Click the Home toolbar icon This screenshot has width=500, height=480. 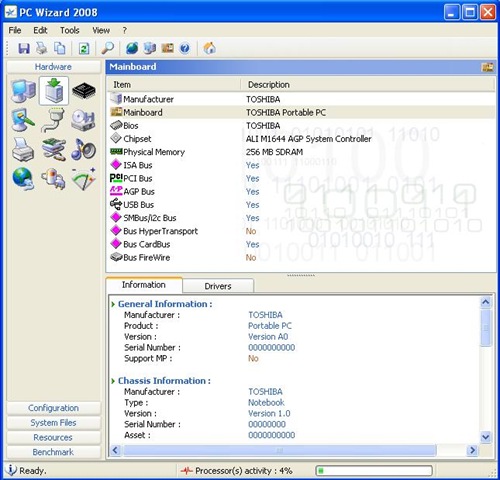coord(210,49)
